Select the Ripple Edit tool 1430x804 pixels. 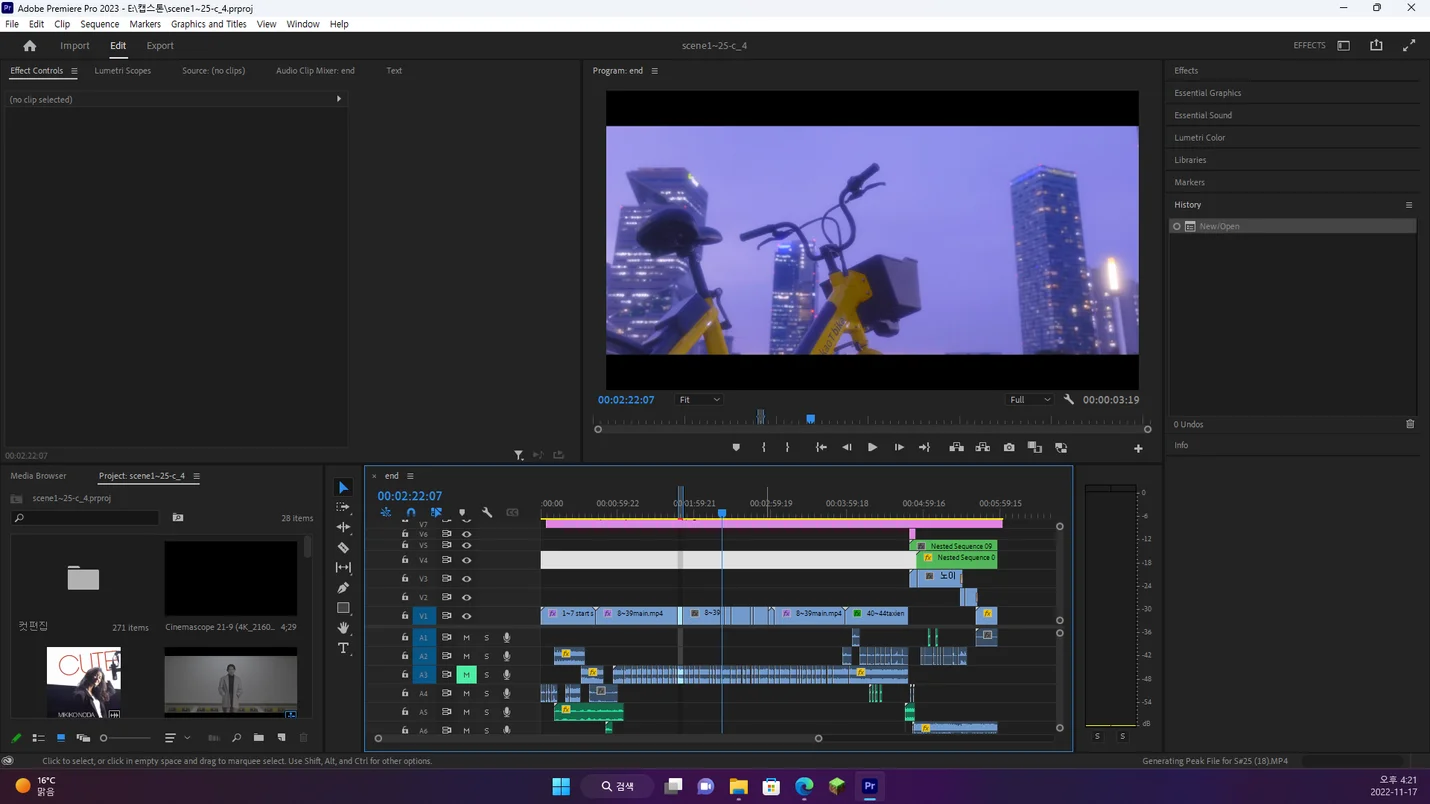(x=343, y=527)
